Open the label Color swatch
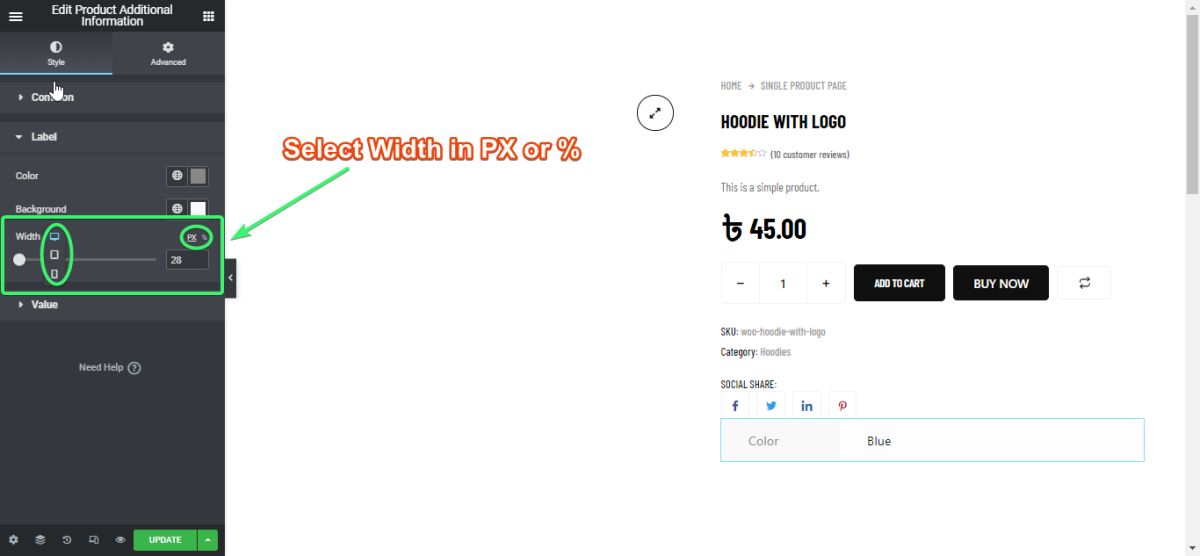This screenshot has height=556, width=1200. (198, 176)
